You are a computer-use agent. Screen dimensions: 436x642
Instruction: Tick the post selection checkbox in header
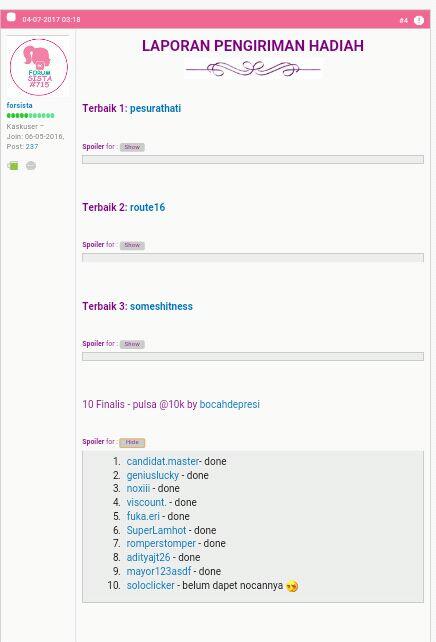(11, 17)
